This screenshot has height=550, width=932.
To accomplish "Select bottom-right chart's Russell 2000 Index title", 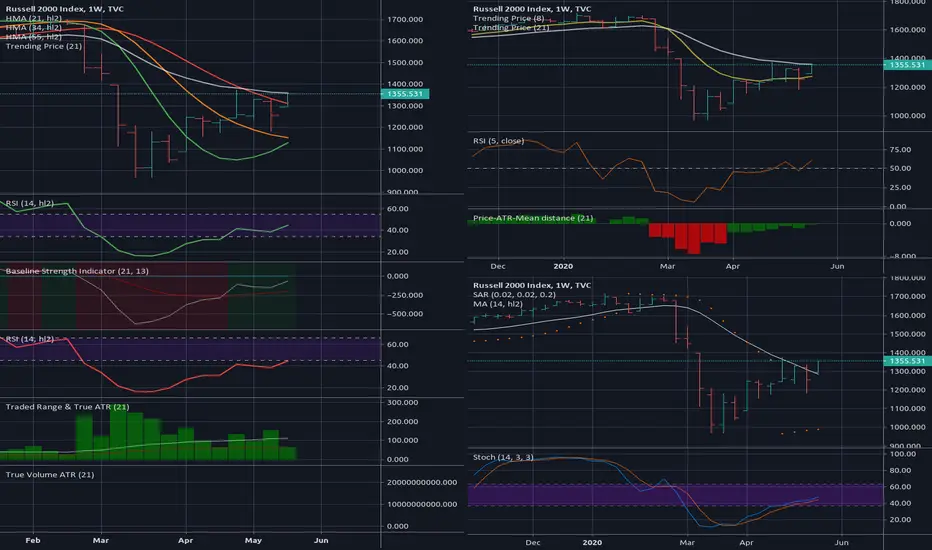I will 532,285.
